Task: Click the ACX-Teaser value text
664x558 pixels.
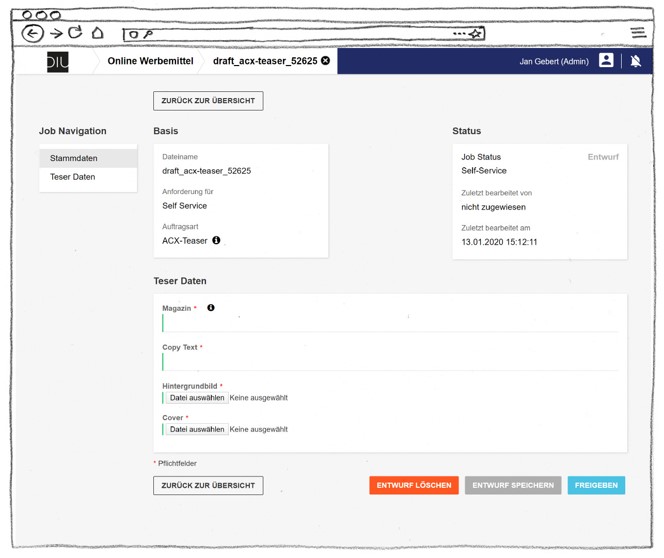Action: pyautogui.click(x=185, y=241)
